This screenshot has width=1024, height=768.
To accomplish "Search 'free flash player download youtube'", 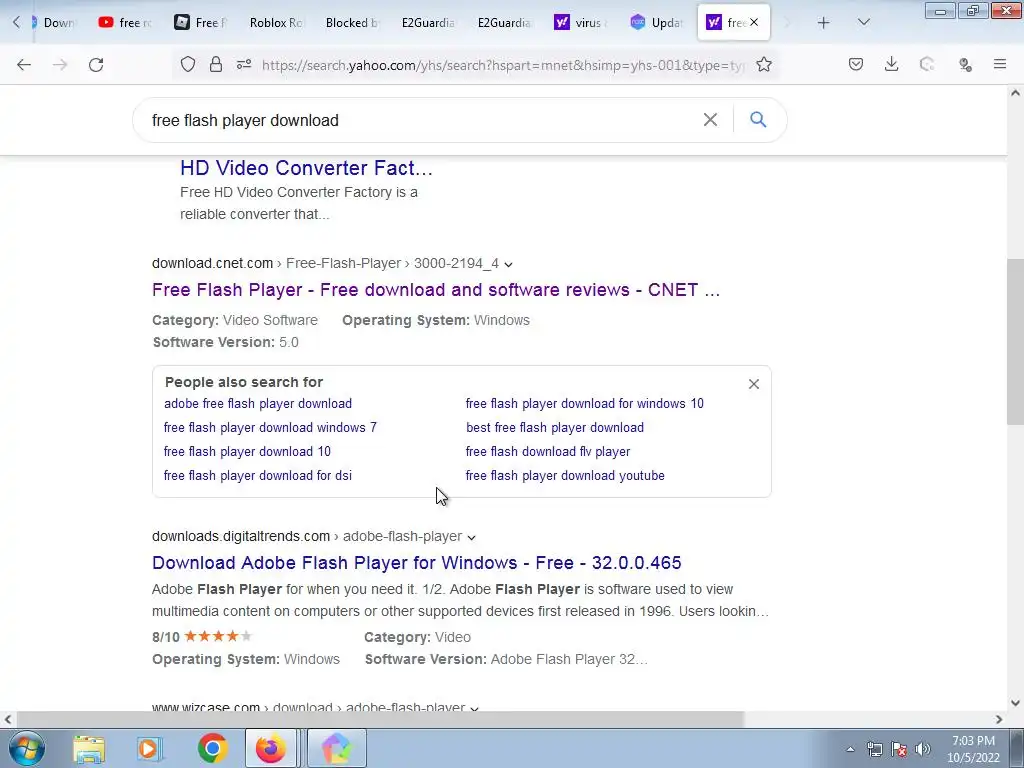I will click(565, 475).
